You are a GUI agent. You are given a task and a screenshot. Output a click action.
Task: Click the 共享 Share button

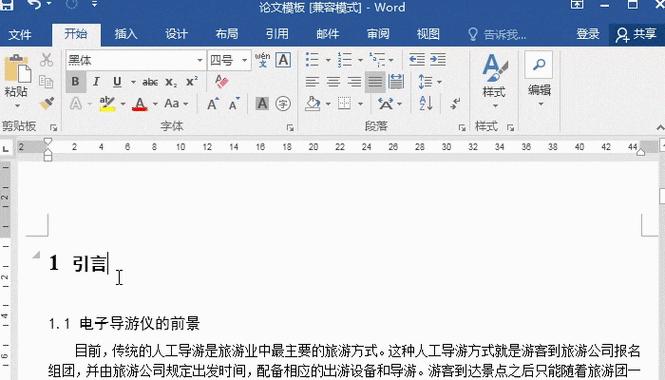pos(636,34)
